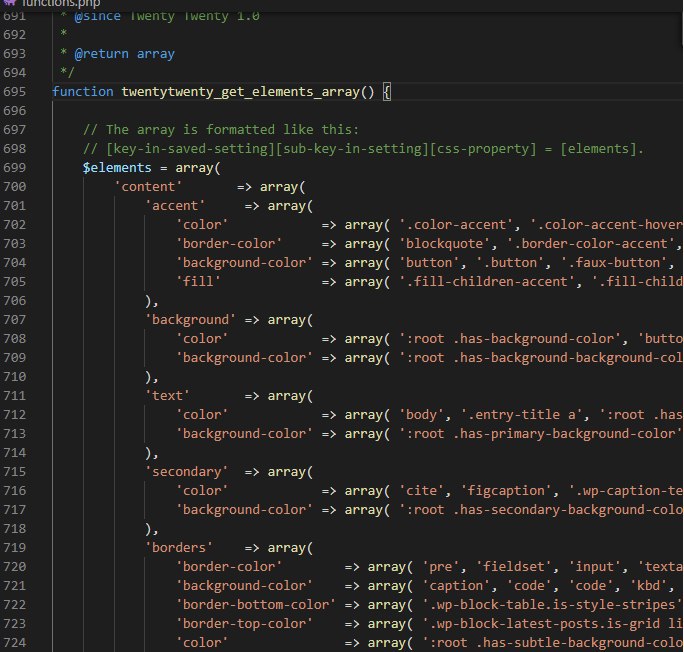The width and height of the screenshot is (684, 652).
Task: Click ':root .has-background-color' string on line 708
Action: (x=510, y=339)
